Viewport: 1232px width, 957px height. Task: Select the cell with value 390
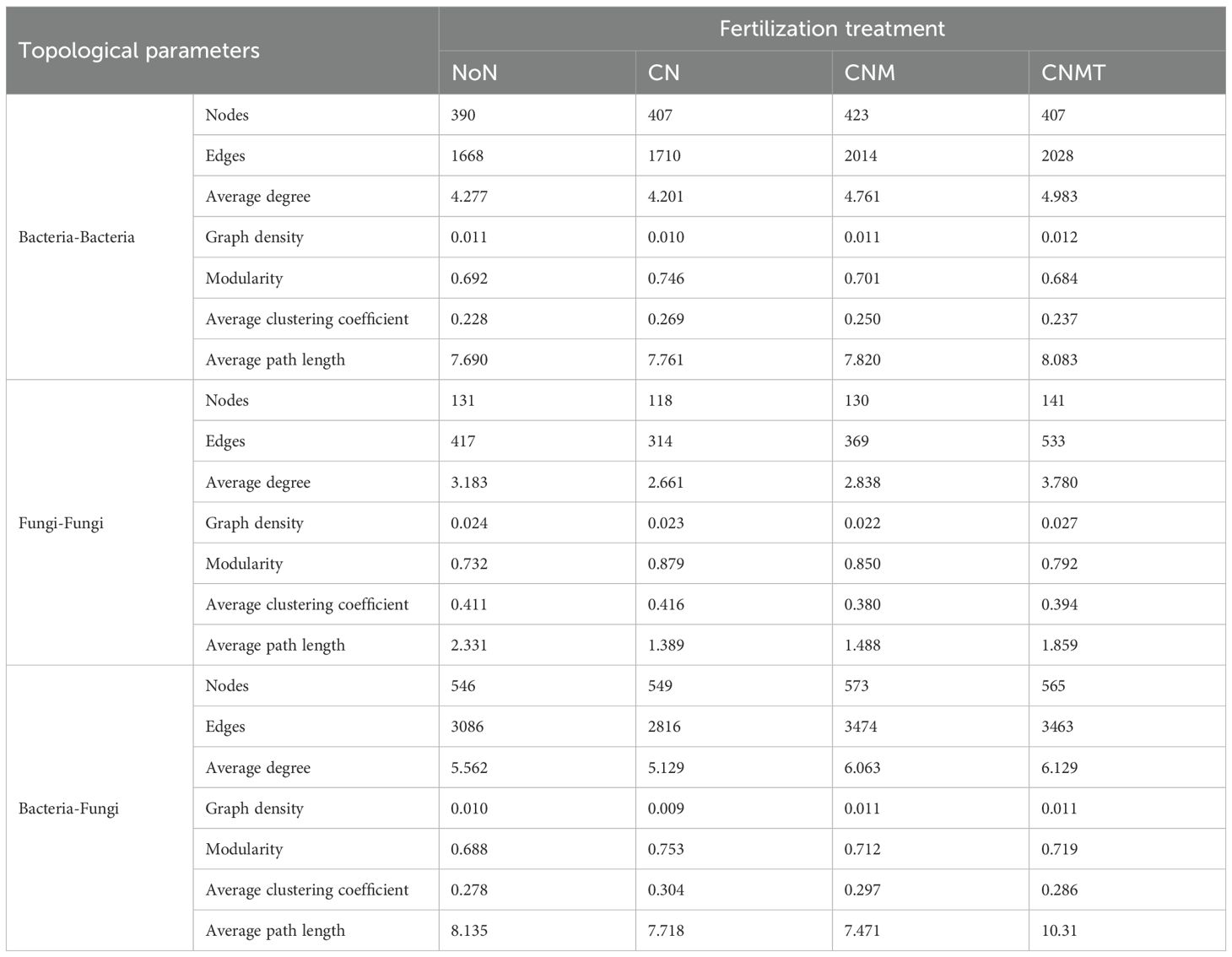(x=463, y=115)
